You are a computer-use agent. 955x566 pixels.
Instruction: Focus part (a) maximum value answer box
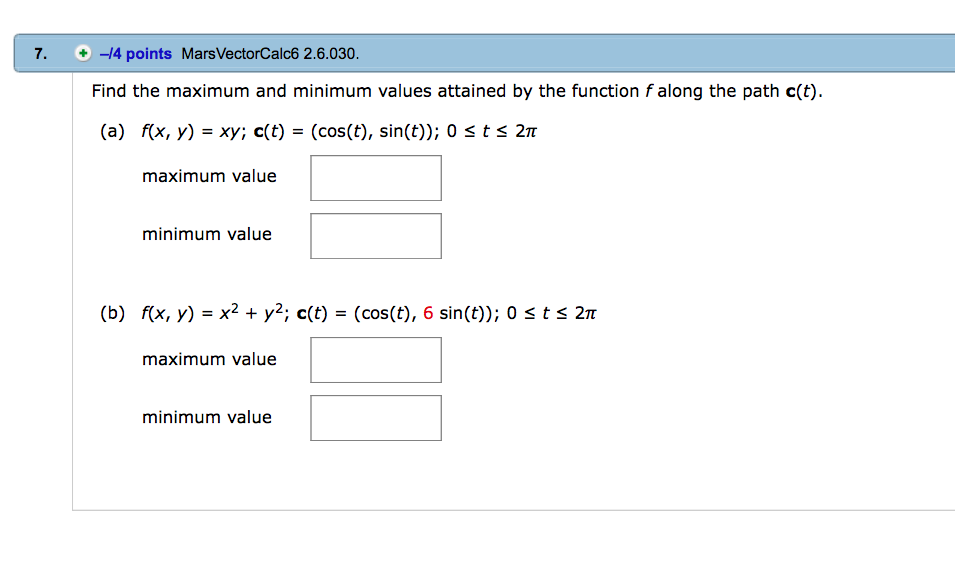point(376,178)
